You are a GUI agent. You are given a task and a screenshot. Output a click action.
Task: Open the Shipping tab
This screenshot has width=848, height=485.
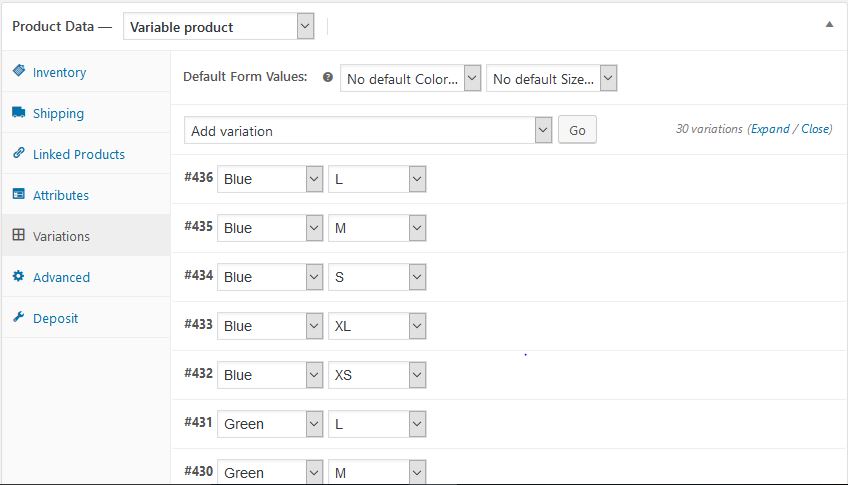58,113
